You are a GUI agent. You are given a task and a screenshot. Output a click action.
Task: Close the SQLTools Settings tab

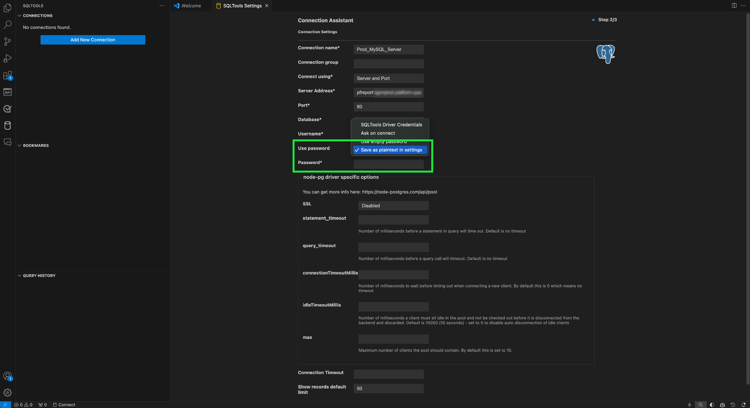(267, 6)
